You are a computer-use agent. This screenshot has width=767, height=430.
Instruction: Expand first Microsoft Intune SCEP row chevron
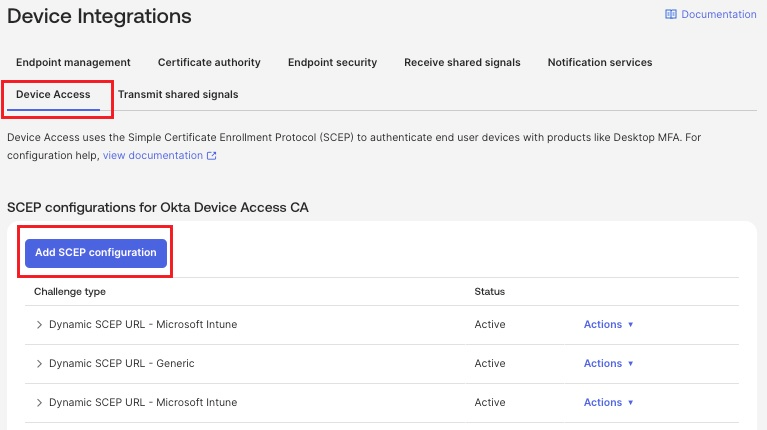(39, 325)
